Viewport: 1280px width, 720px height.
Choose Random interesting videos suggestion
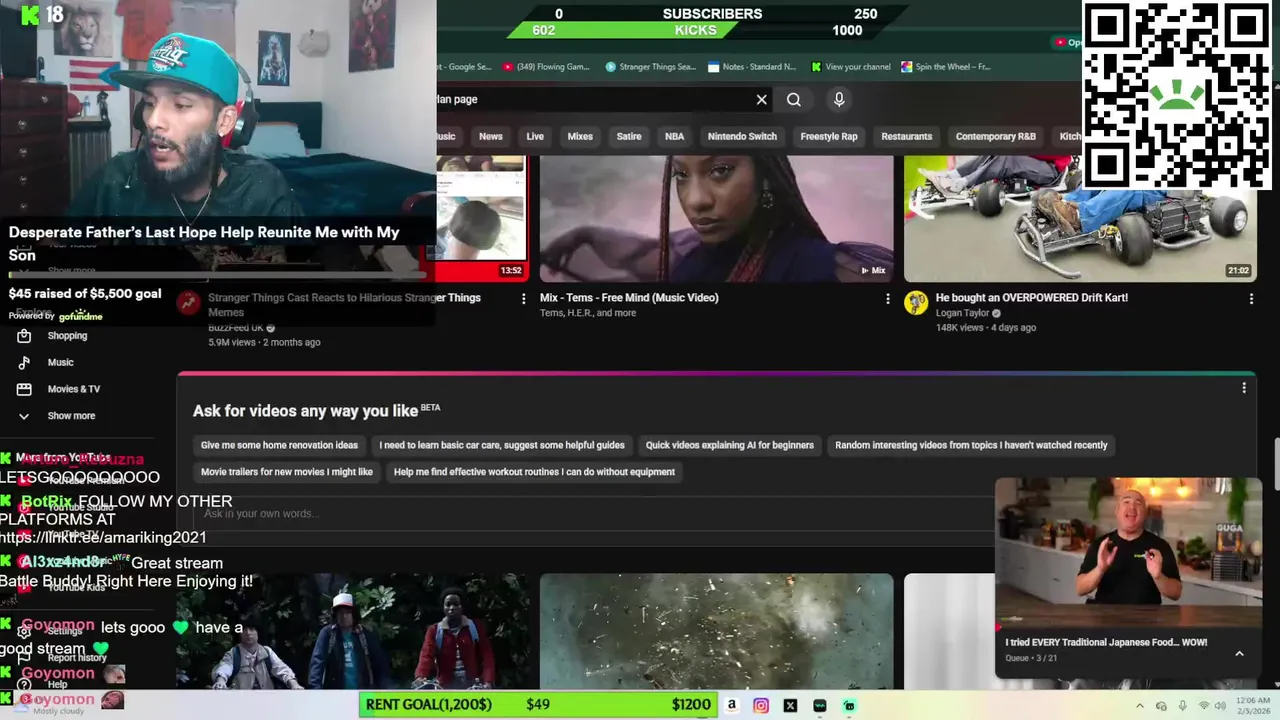click(971, 445)
